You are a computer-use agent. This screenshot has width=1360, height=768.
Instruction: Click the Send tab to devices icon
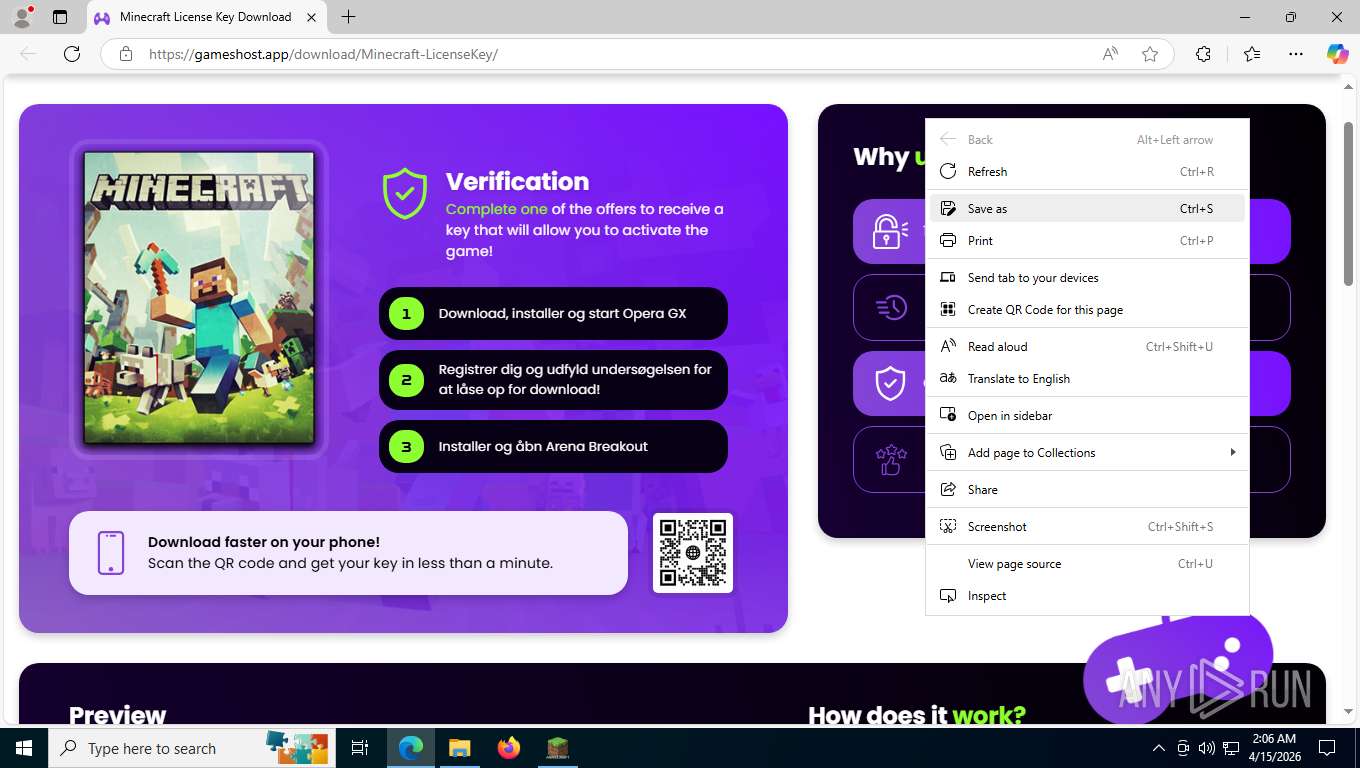[x=948, y=278]
